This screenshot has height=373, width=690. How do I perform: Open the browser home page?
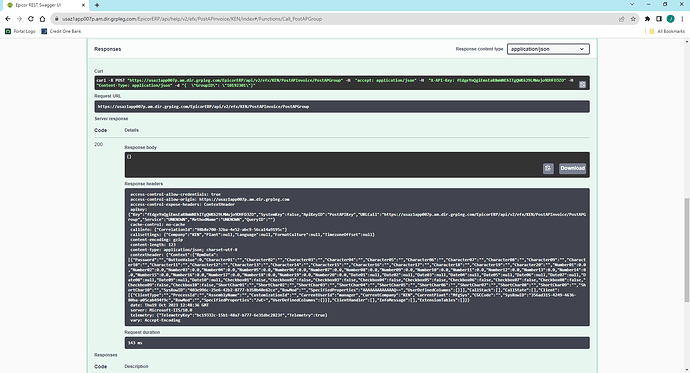tap(42, 19)
